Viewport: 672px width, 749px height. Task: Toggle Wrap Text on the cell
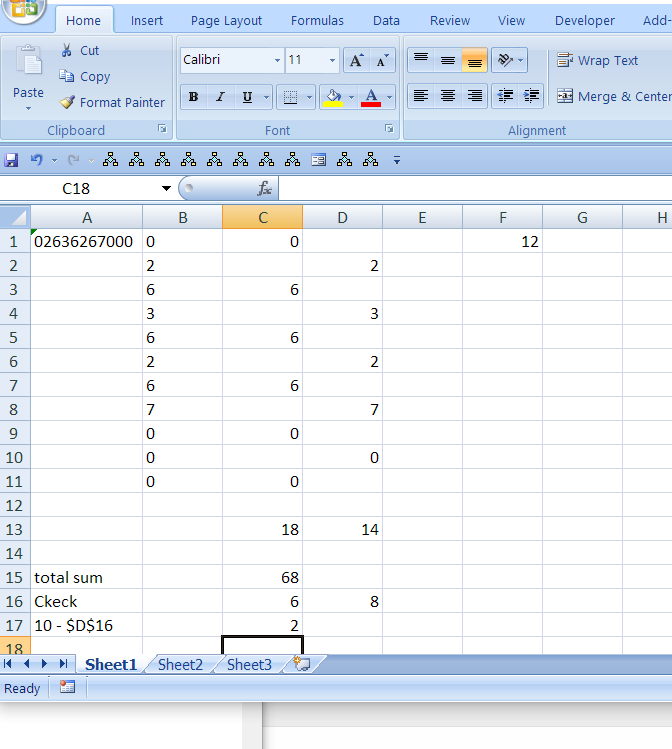(597, 60)
